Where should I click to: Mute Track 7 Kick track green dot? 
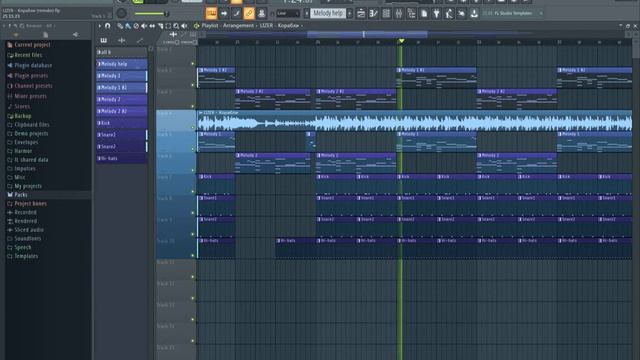(x=193, y=191)
